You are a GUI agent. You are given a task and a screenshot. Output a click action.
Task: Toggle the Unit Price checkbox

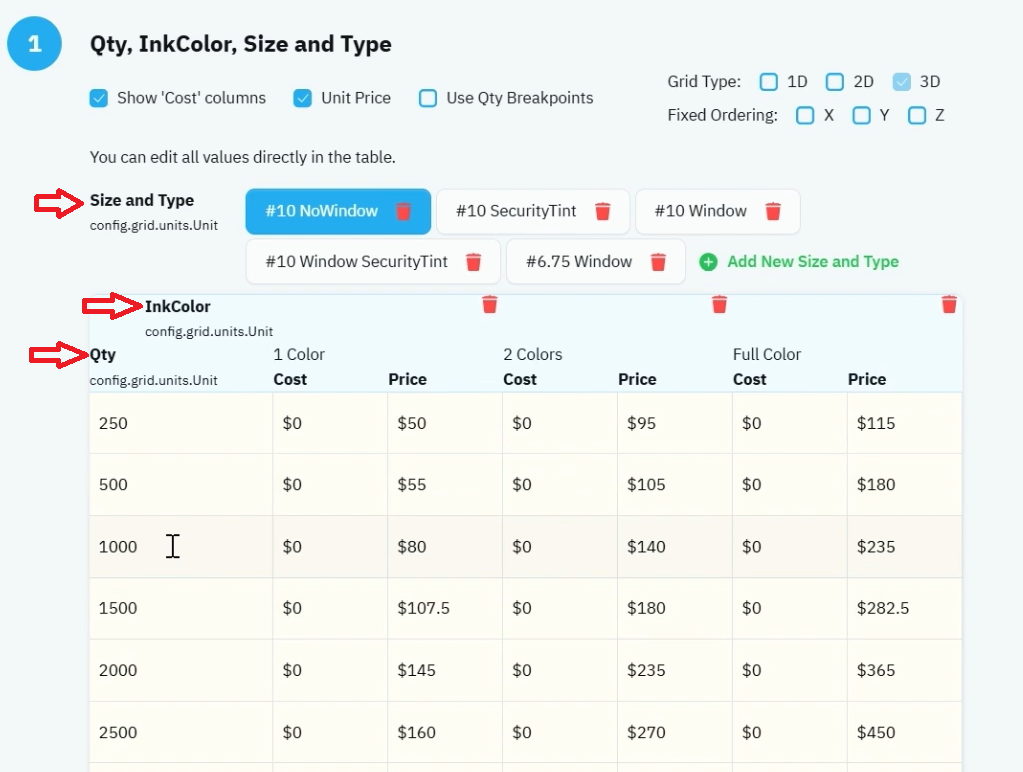[x=303, y=99]
